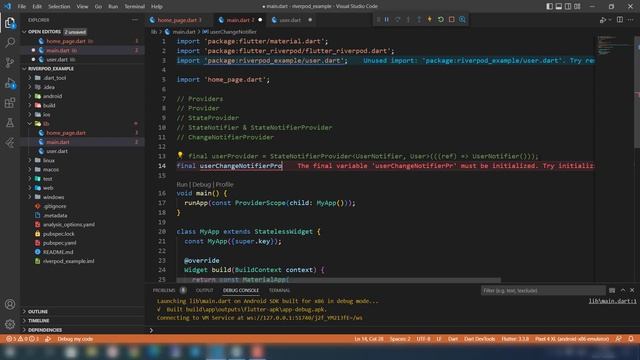The image size is (640, 360).
Task: Click the Debug CodeLens above main()
Action: pyautogui.click(x=202, y=184)
